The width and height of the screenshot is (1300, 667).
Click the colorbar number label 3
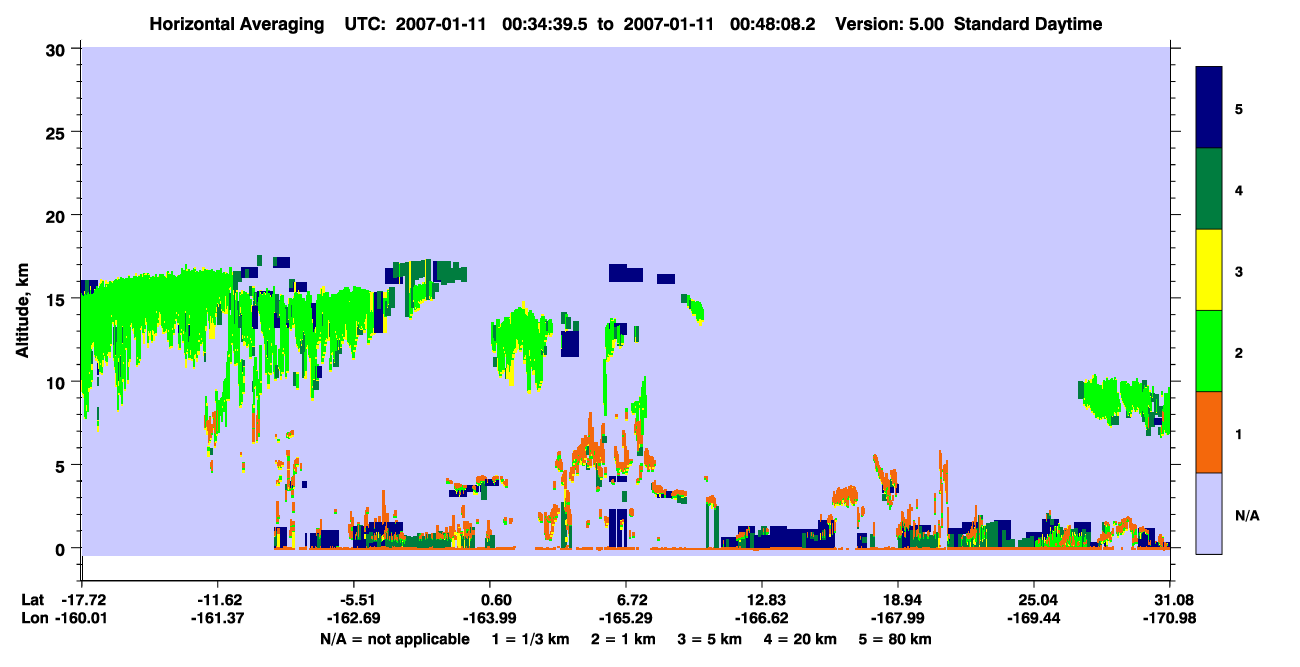(1239, 271)
